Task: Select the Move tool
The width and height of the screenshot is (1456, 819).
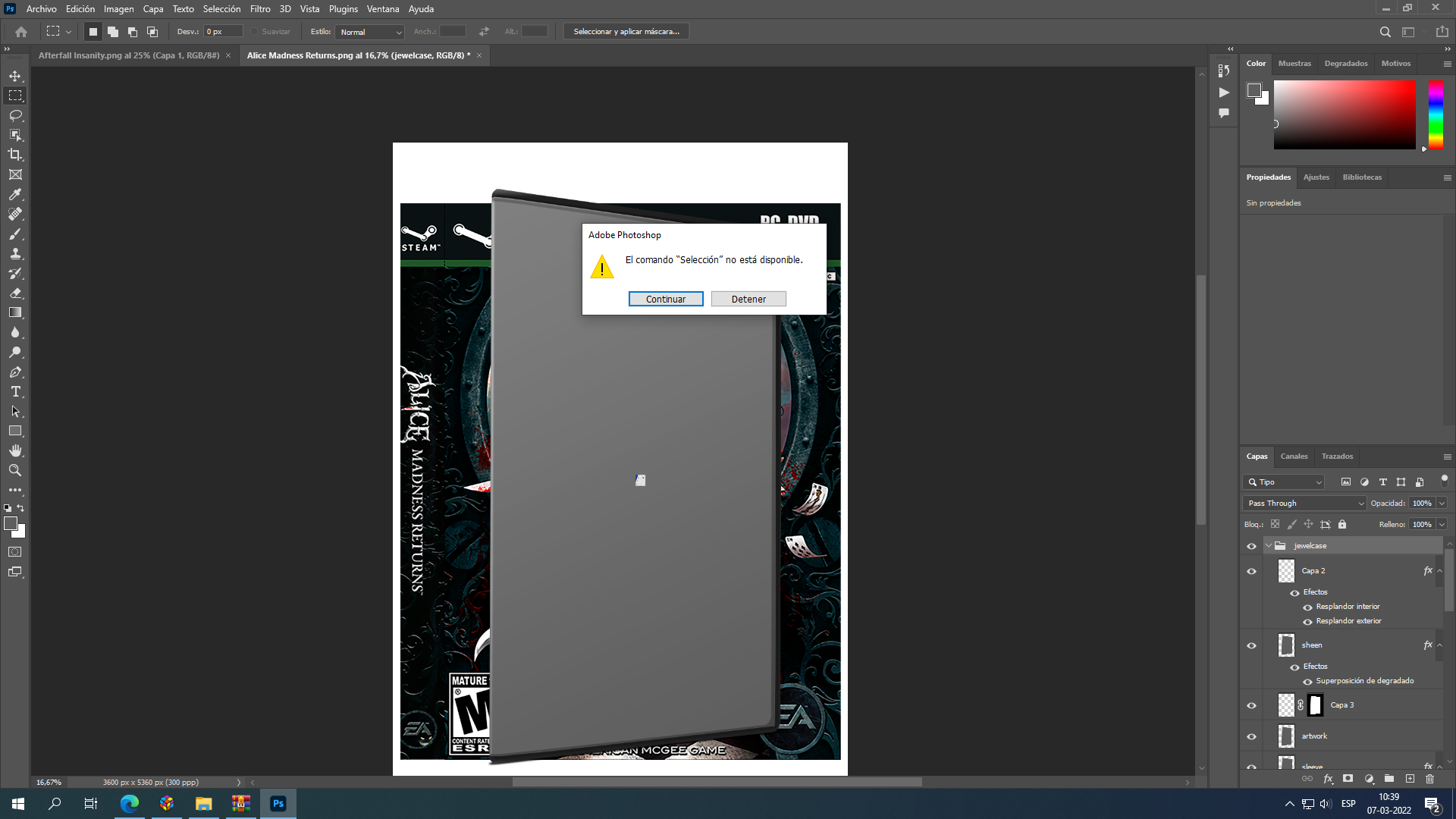Action: pyautogui.click(x=15, y=76)
